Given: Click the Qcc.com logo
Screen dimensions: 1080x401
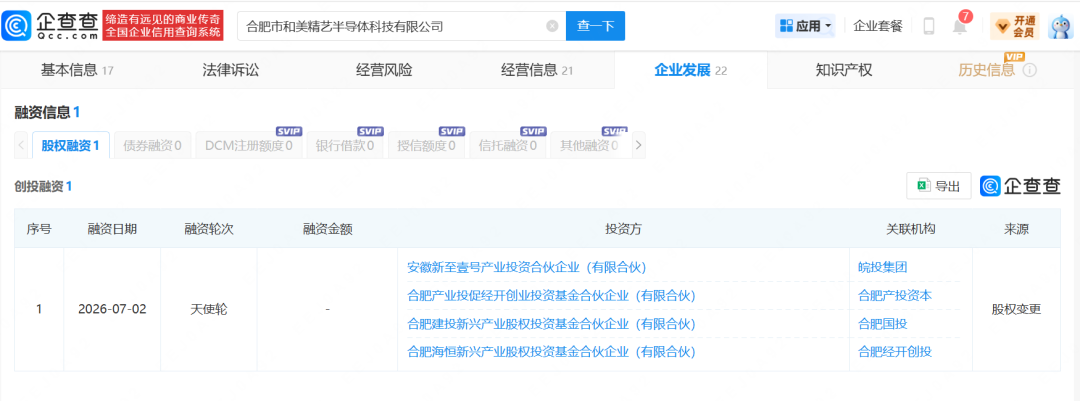Looking at the screenshot, I should 50,25.
